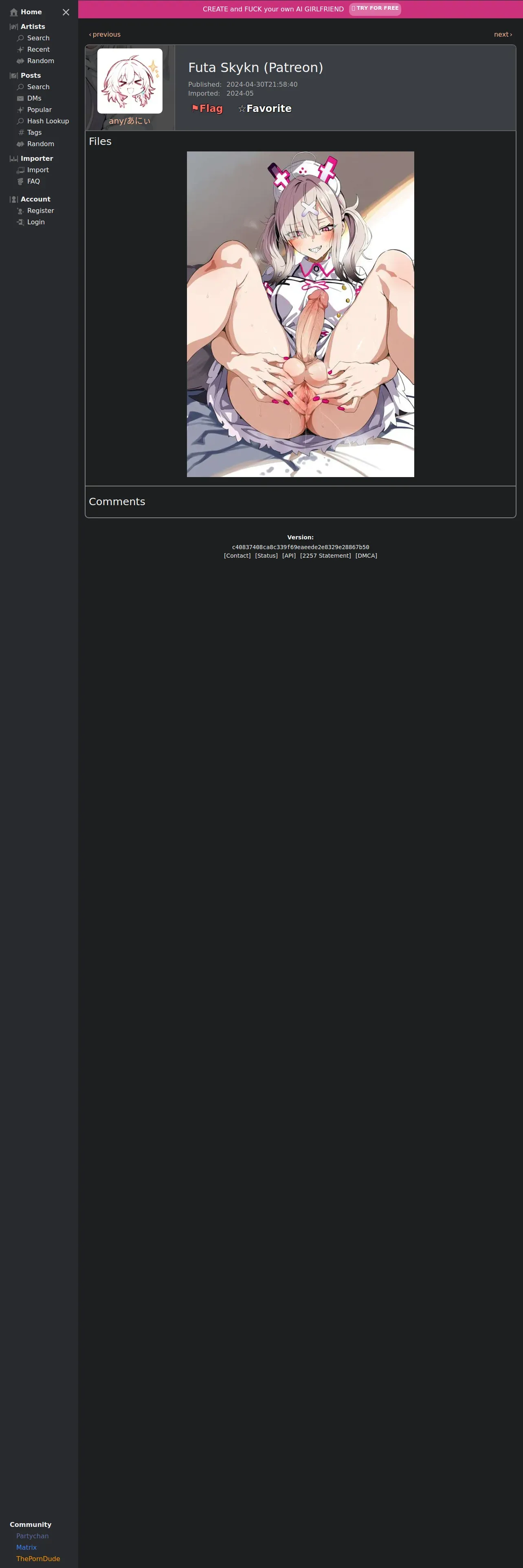Open the DMs envelope icon
523x1568 pixels.
(21, 99)
